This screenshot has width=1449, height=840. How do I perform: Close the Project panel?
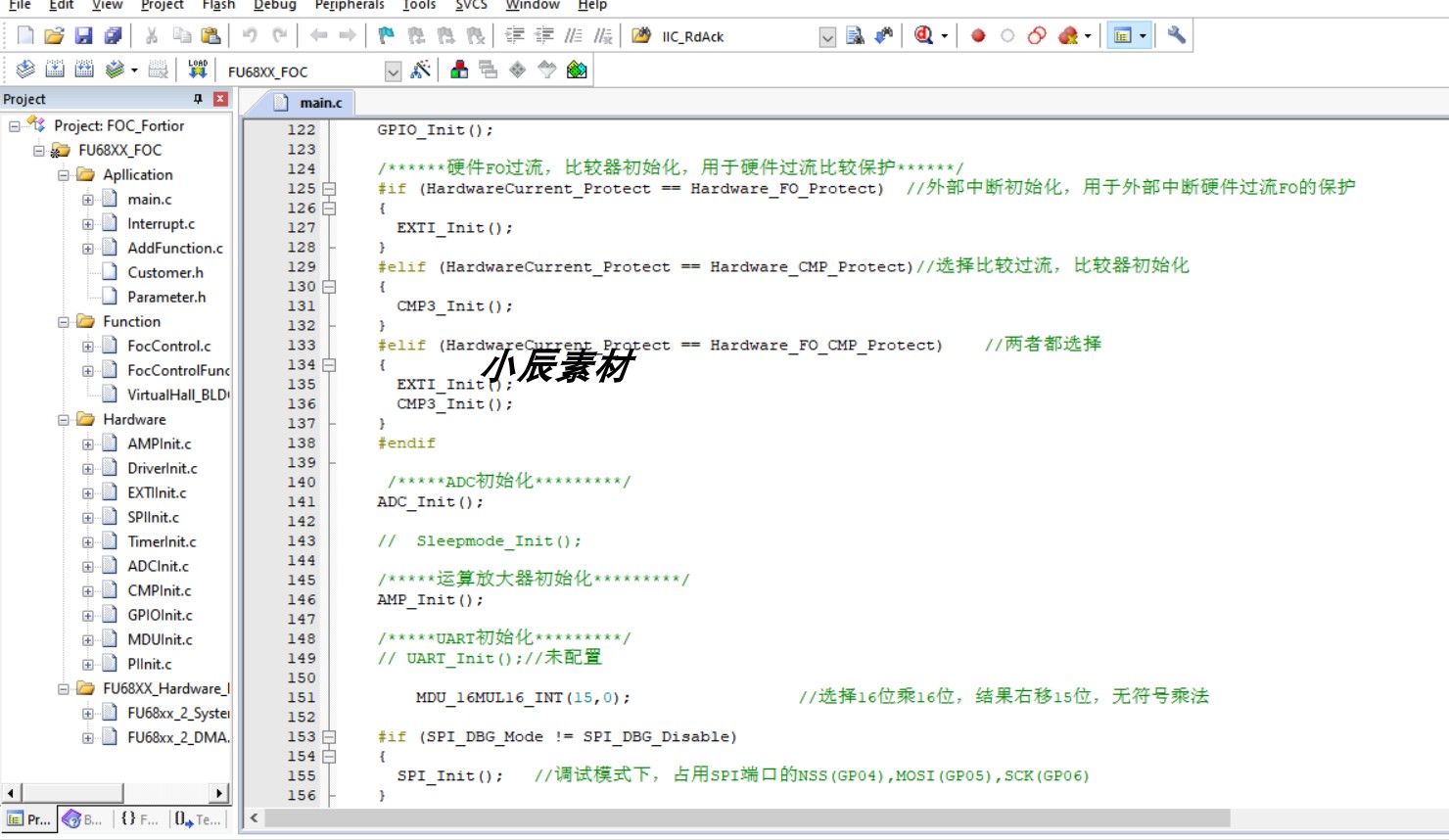pyautogui.click(x=220, y=99)
